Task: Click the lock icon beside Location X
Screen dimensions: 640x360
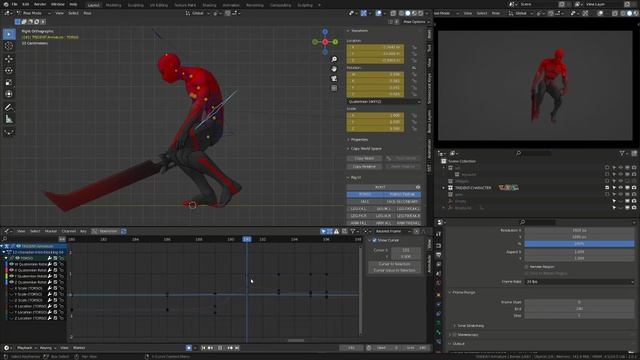Action: pyautogui.click(x=414, y=47)
